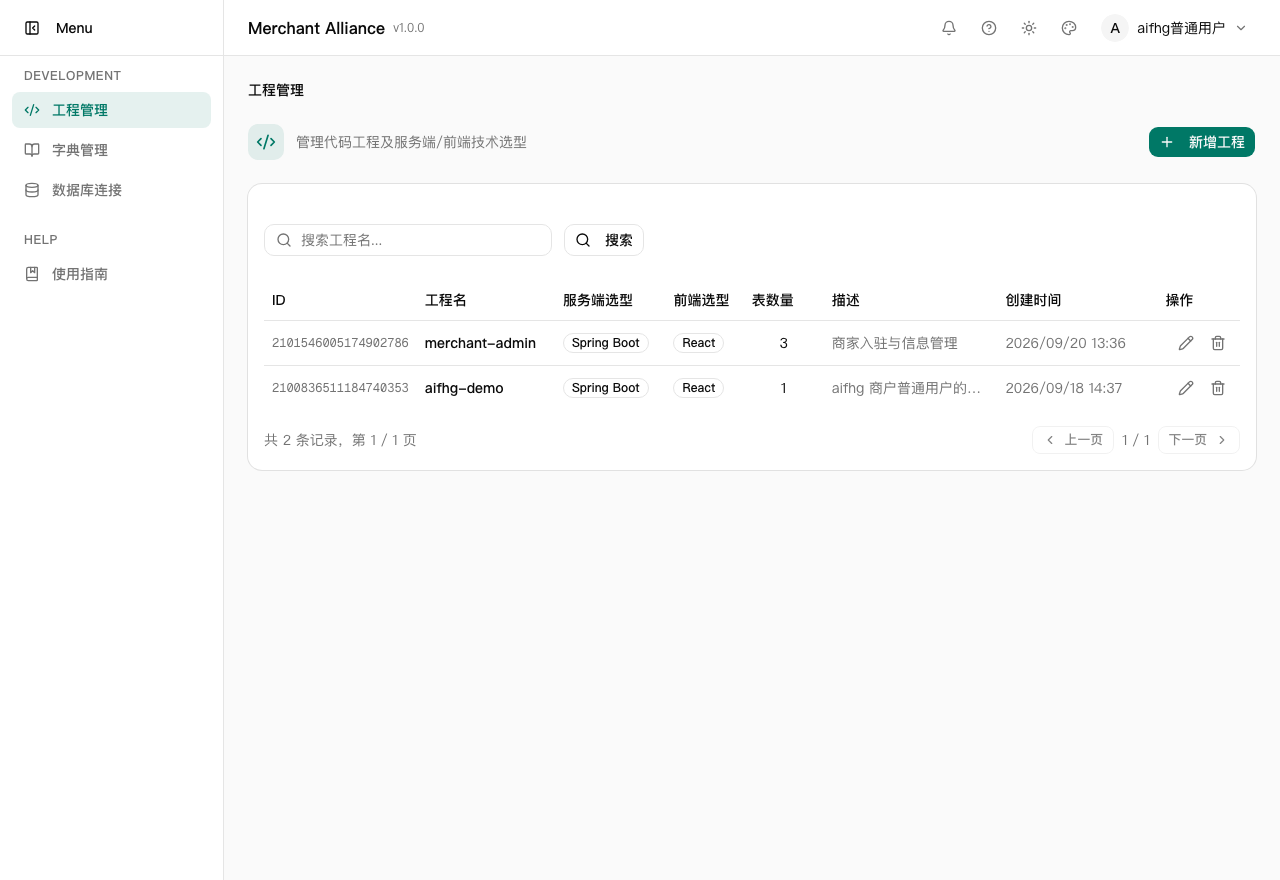Click the 新增工程 button
Viewport: 1280px width, 880px height.
coord(1201,142)
